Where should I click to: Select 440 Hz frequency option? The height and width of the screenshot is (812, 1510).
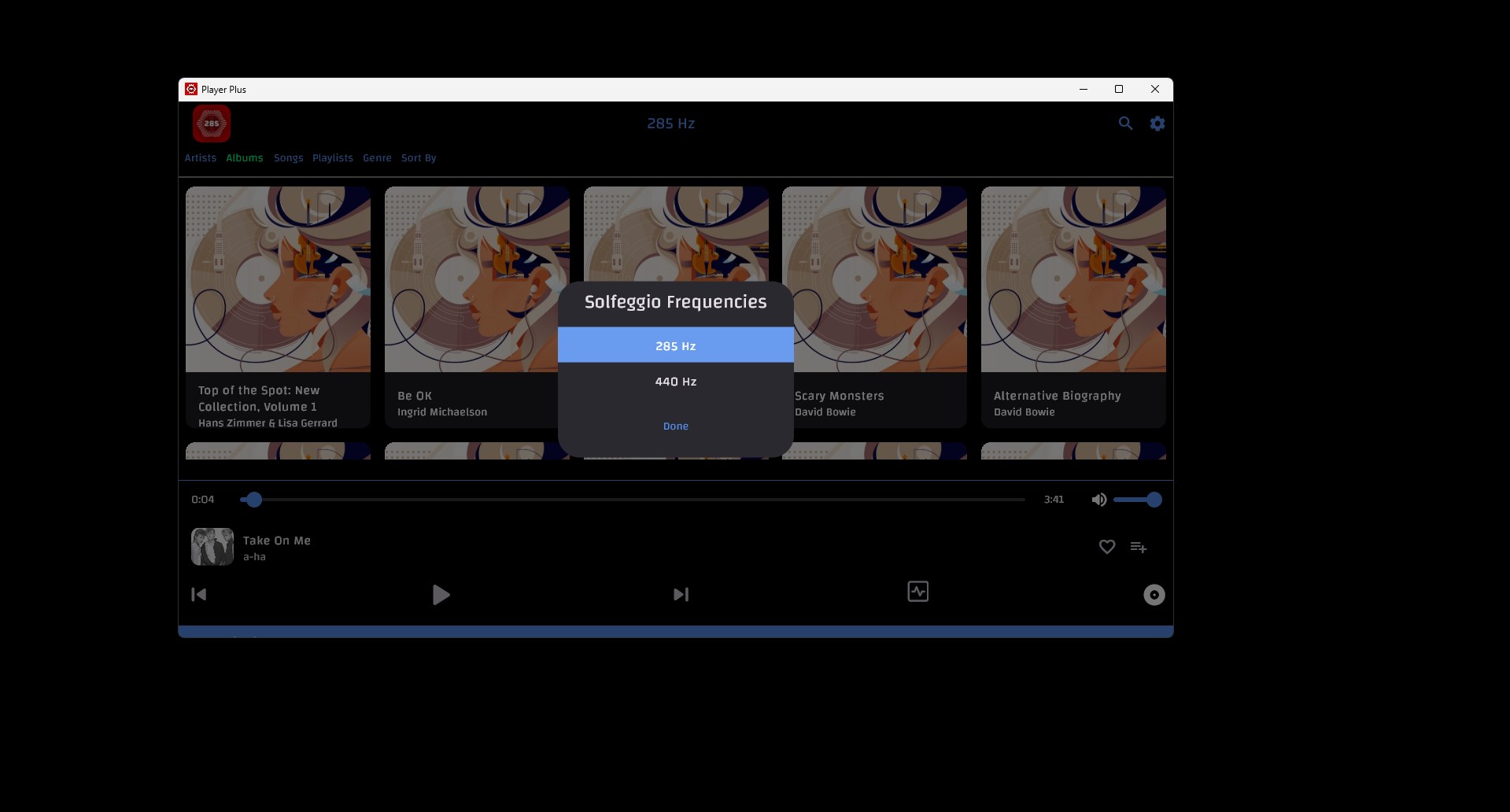[676, 382]
